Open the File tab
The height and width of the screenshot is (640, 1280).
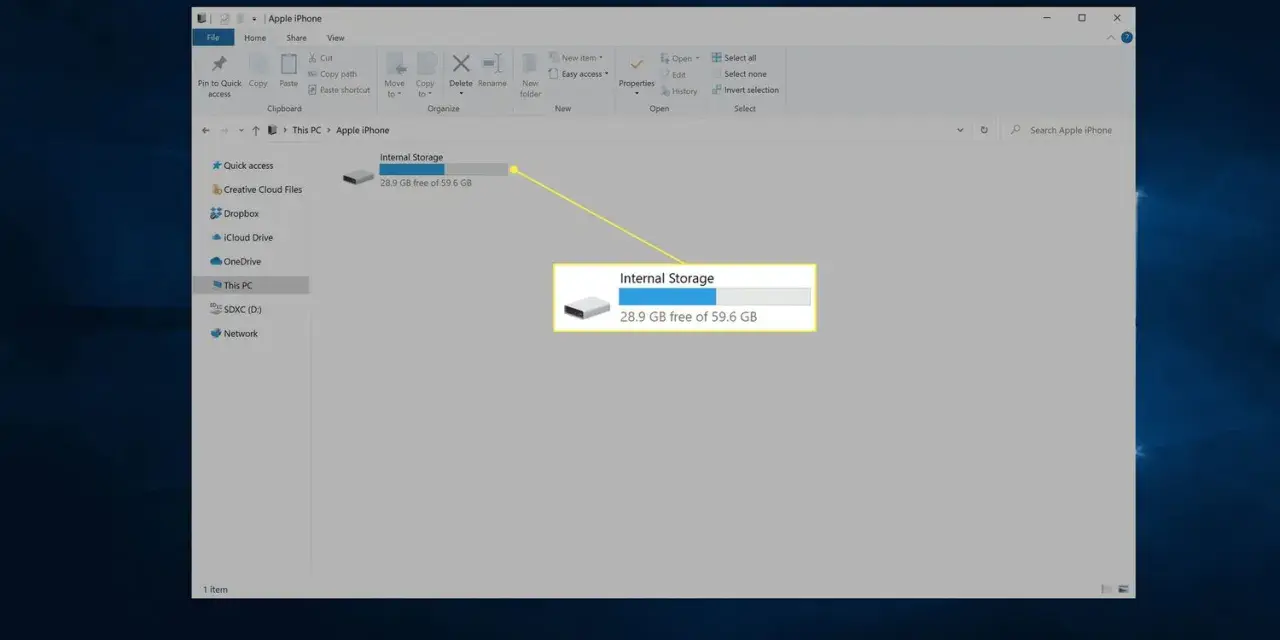click(x=213, y=38)
